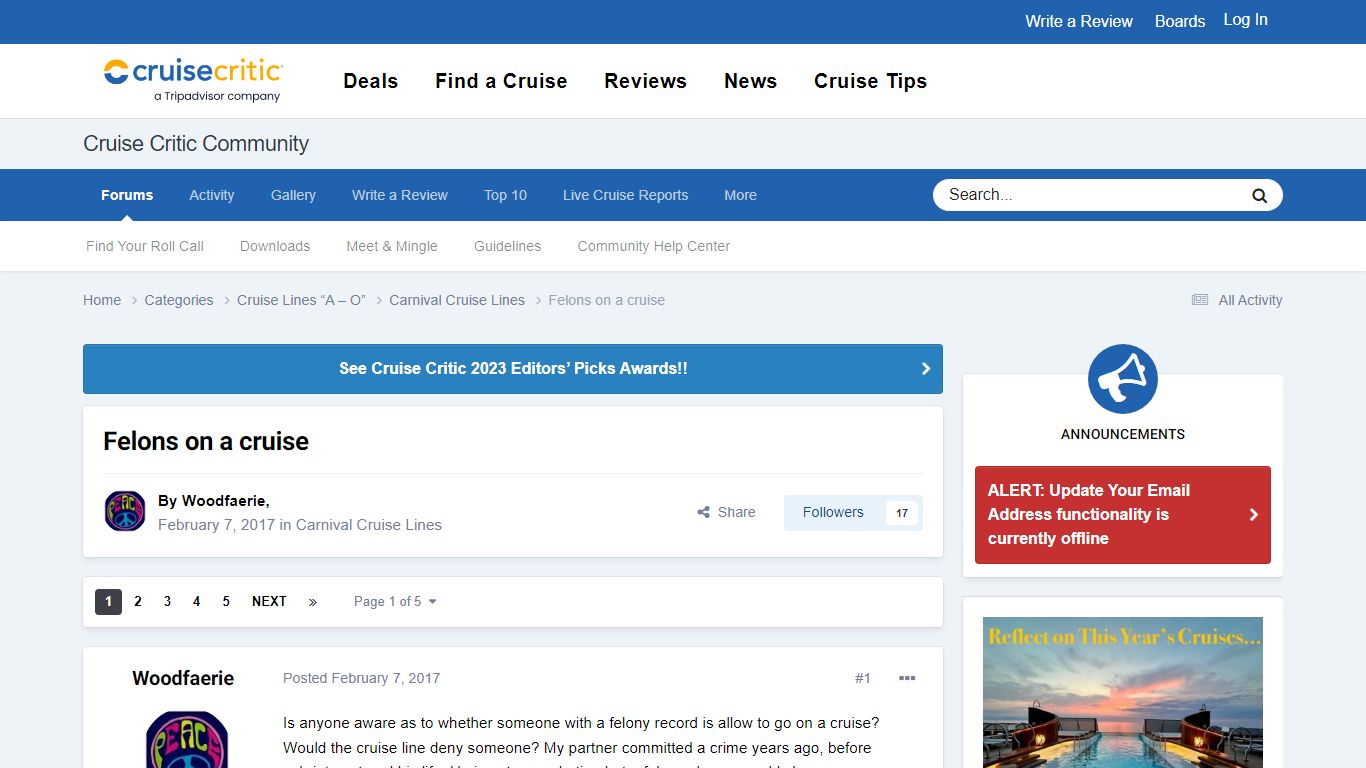Click the Share button

coord(727,512)
